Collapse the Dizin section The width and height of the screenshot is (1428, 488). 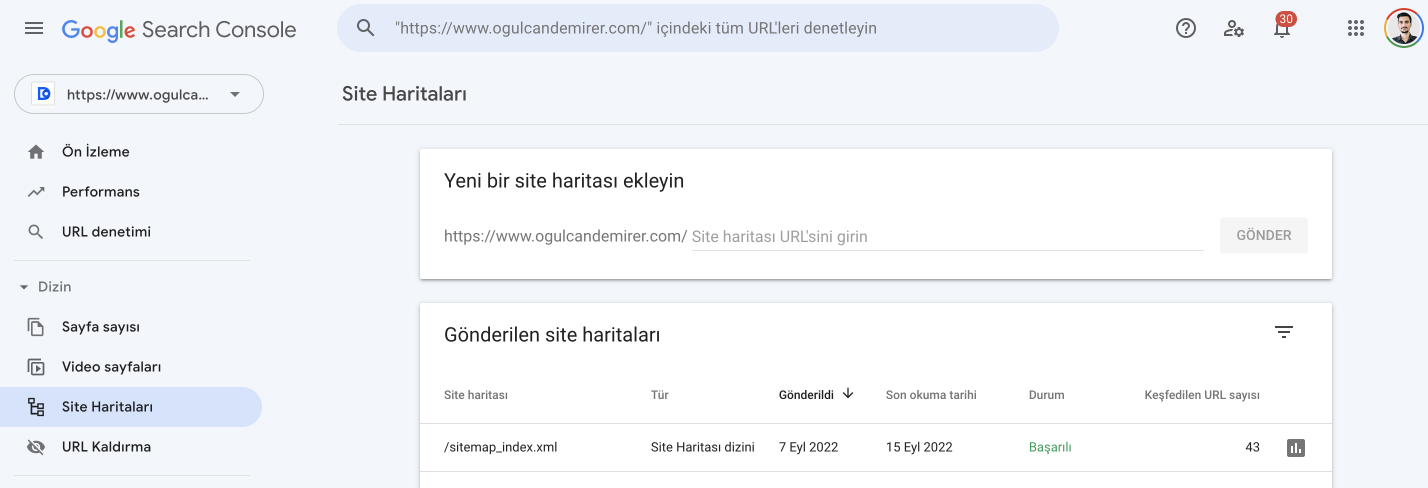pyautogui.click(x=24, y=287)
